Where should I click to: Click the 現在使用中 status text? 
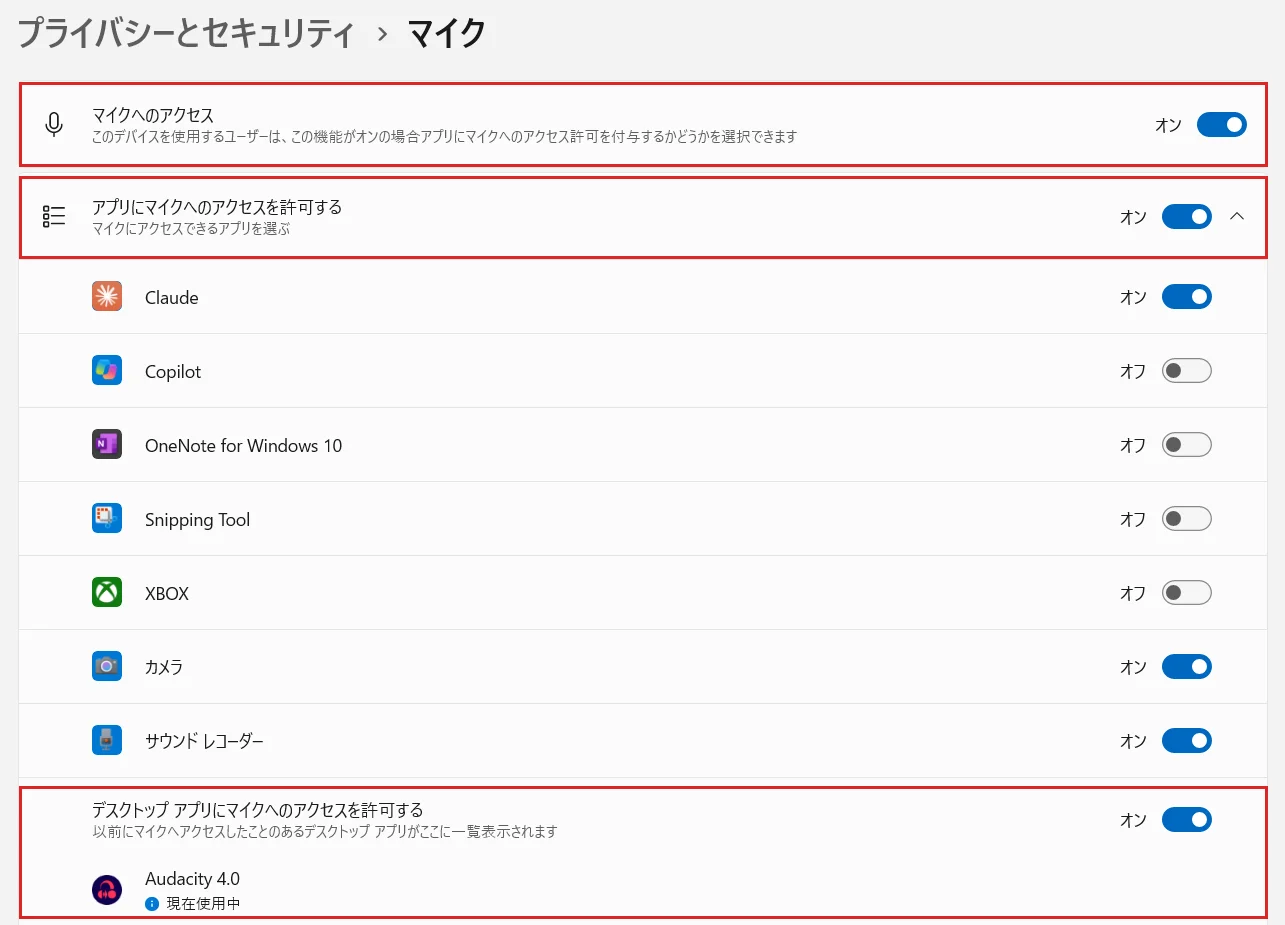tap(203, 904)
